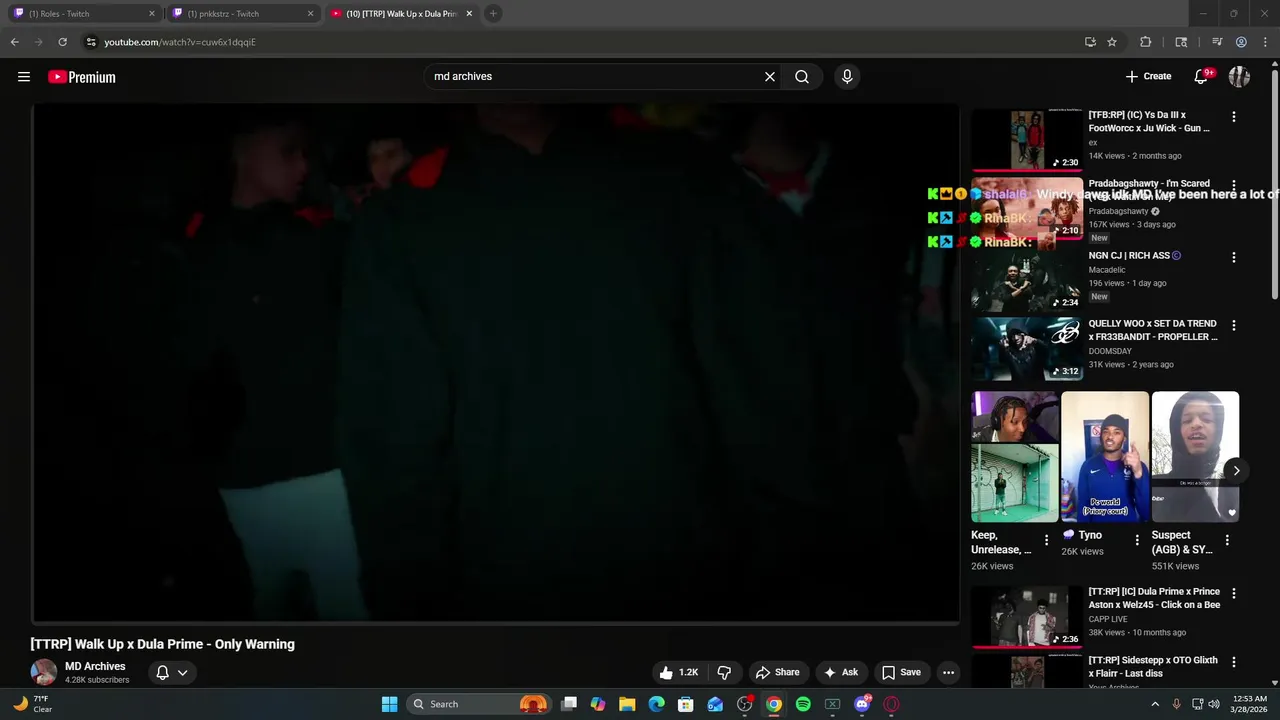Expand notification preference dropdown for MD Archives
This screenshot has height=720, width=1280.
point(182,673)
